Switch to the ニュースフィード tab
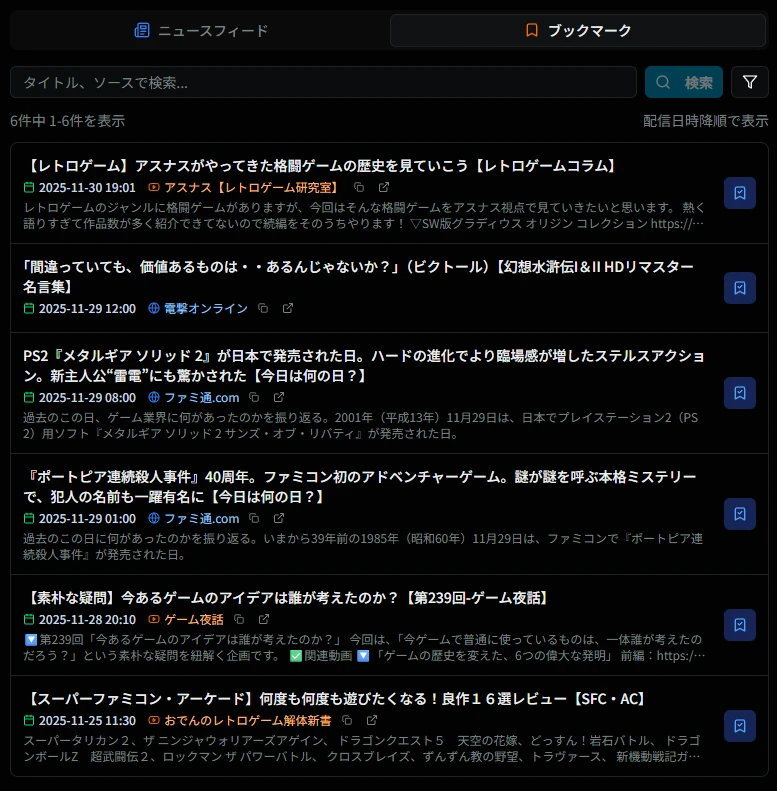 tap(200, 30)
